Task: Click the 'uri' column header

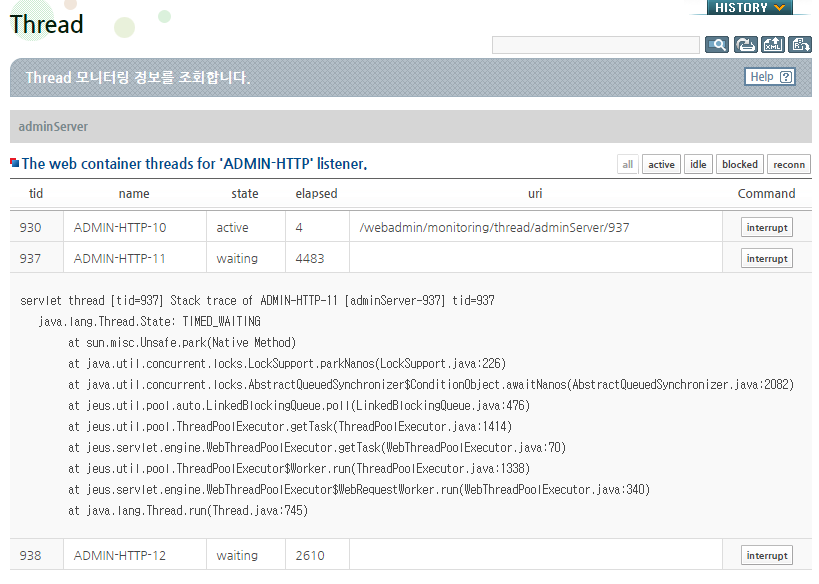Action: [x=535, y=194]
